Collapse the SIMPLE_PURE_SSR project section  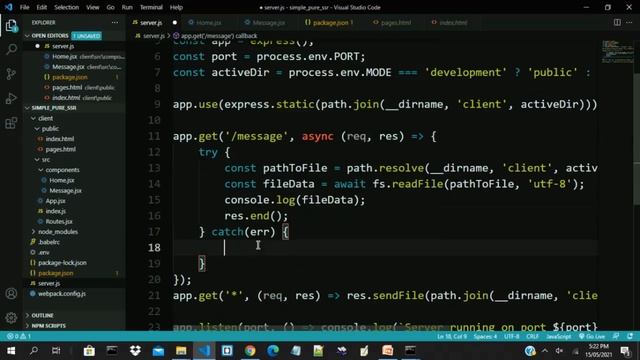point(27,108)
